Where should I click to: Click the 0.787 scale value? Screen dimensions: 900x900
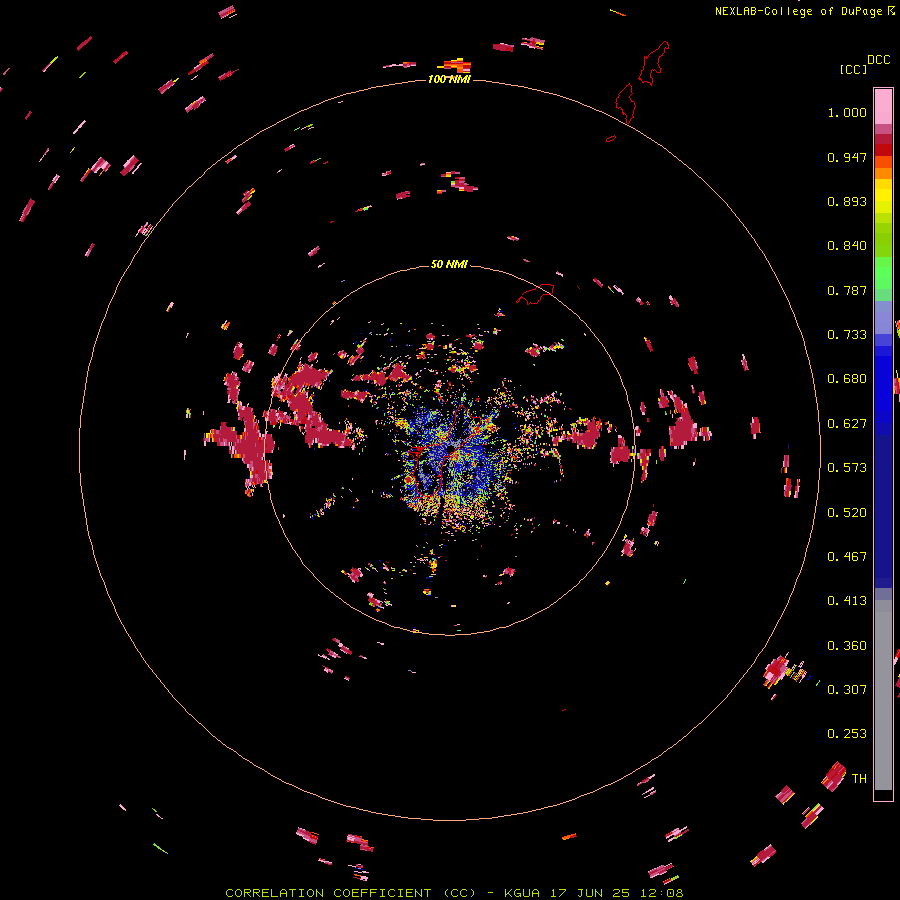847,290
